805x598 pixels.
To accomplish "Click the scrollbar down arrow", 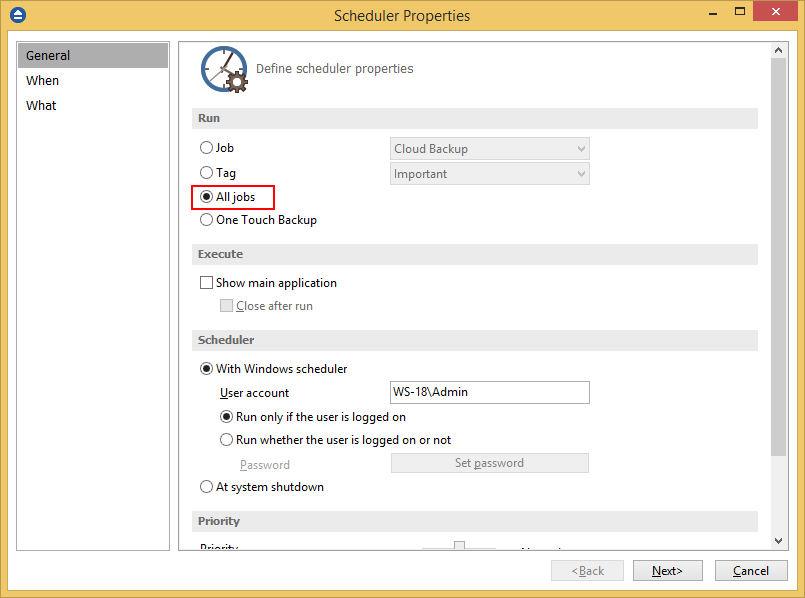I will click(x=779, y=541).
